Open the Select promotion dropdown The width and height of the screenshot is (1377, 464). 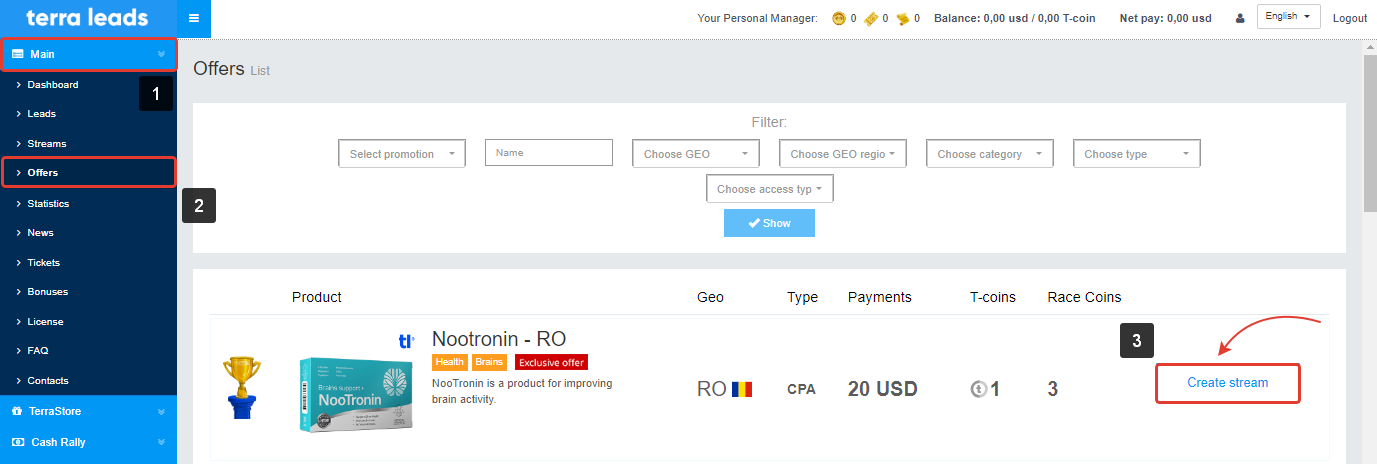click(x=402, y=154)
